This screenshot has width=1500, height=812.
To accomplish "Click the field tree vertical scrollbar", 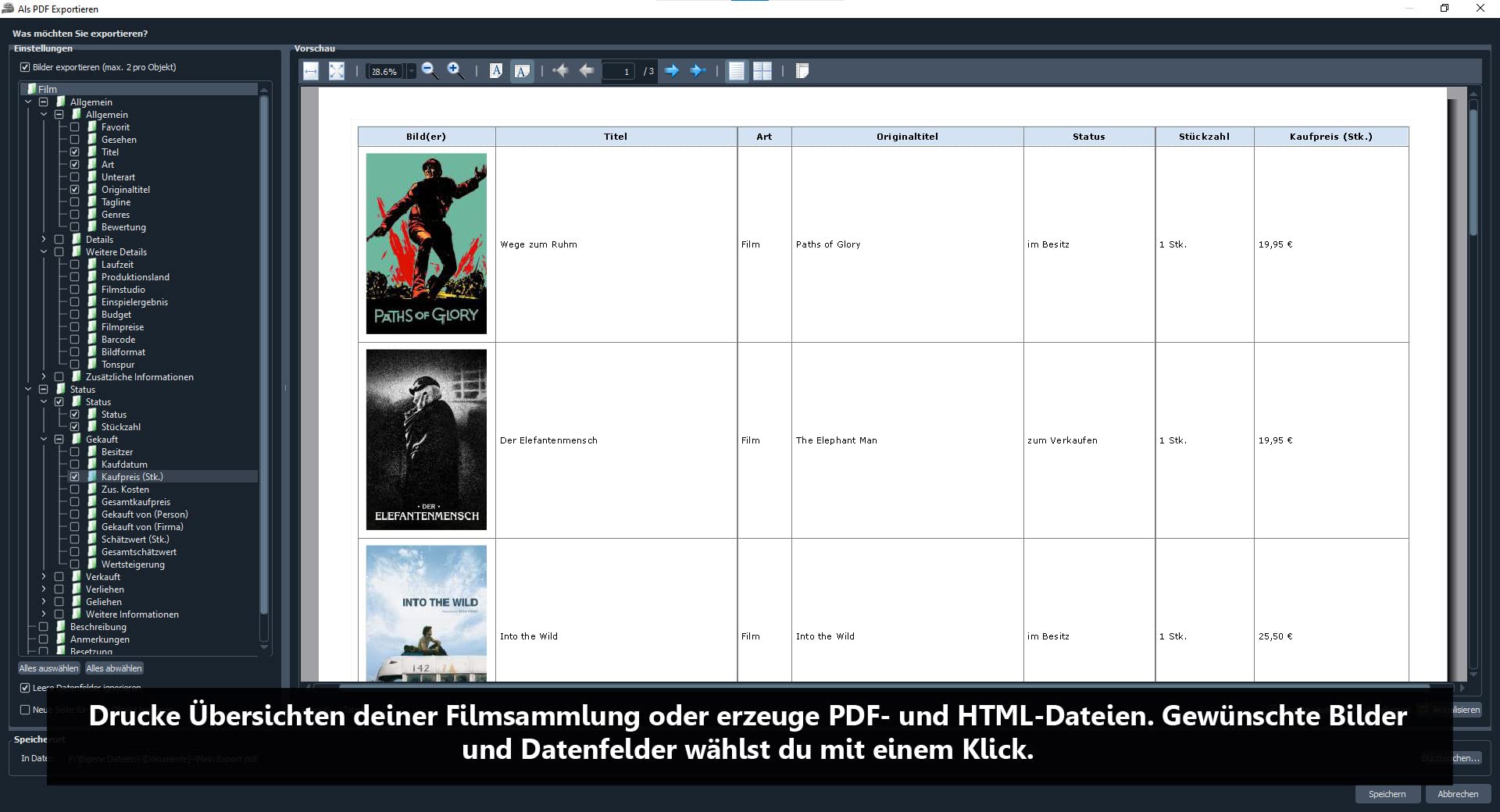I will coord(264,355).
